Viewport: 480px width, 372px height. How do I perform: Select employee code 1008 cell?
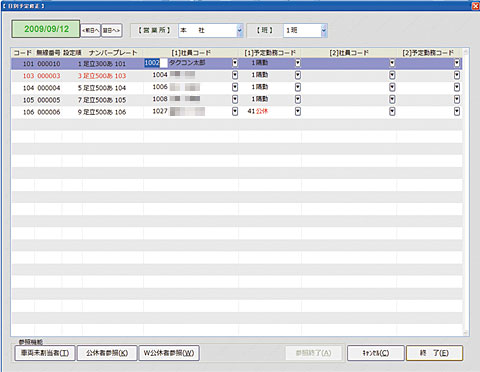[160, 99]
